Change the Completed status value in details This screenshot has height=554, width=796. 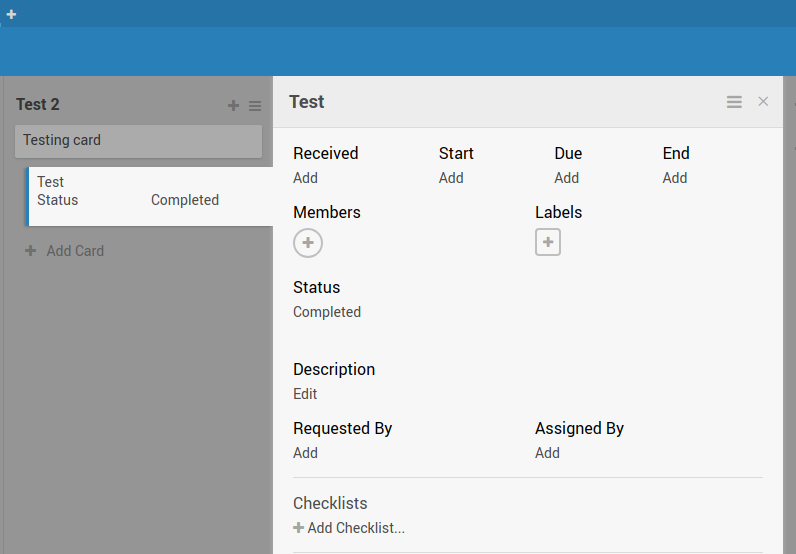tap(327, 312)
